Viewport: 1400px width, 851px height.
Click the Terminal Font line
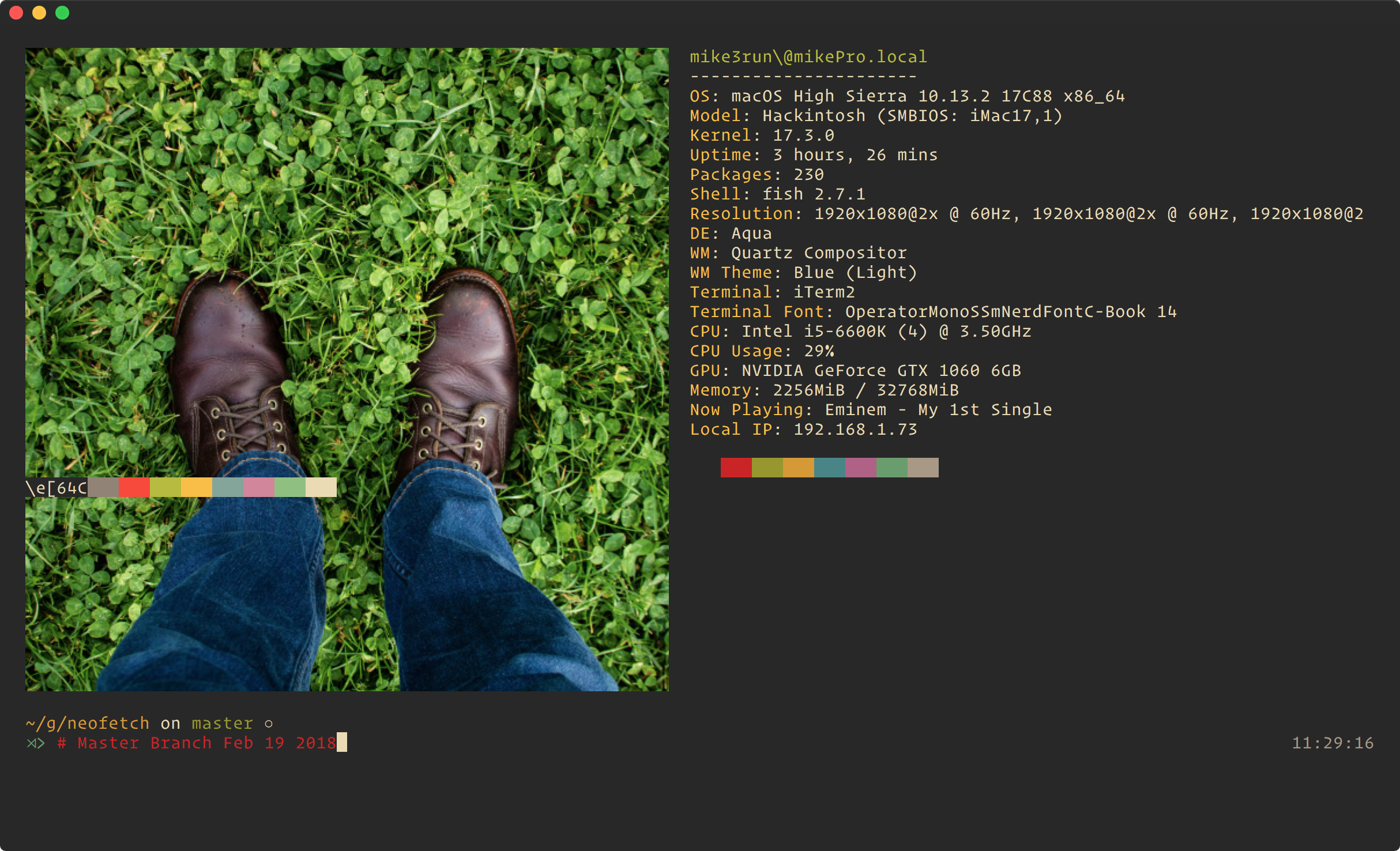[x=934, y=311]
